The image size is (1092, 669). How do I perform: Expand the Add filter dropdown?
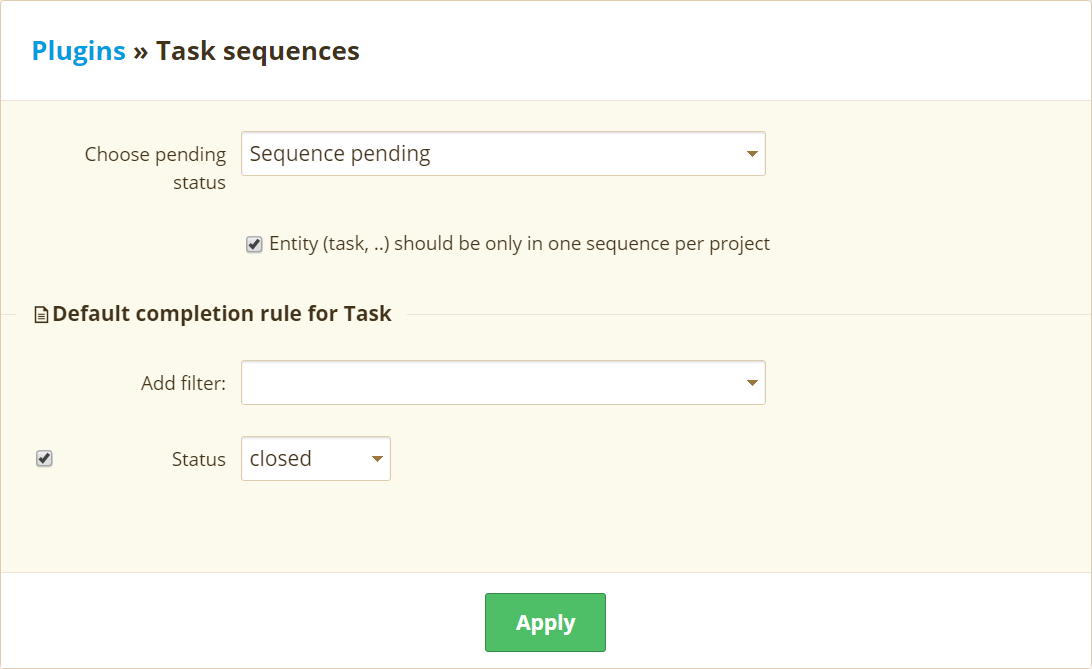tap(503, 383)
